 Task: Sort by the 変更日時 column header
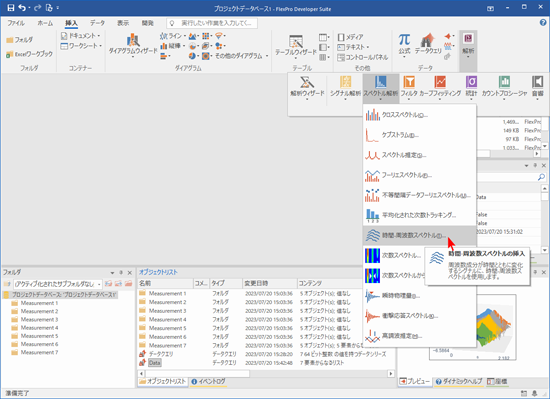pyautogui.click(x=269, y=283)
